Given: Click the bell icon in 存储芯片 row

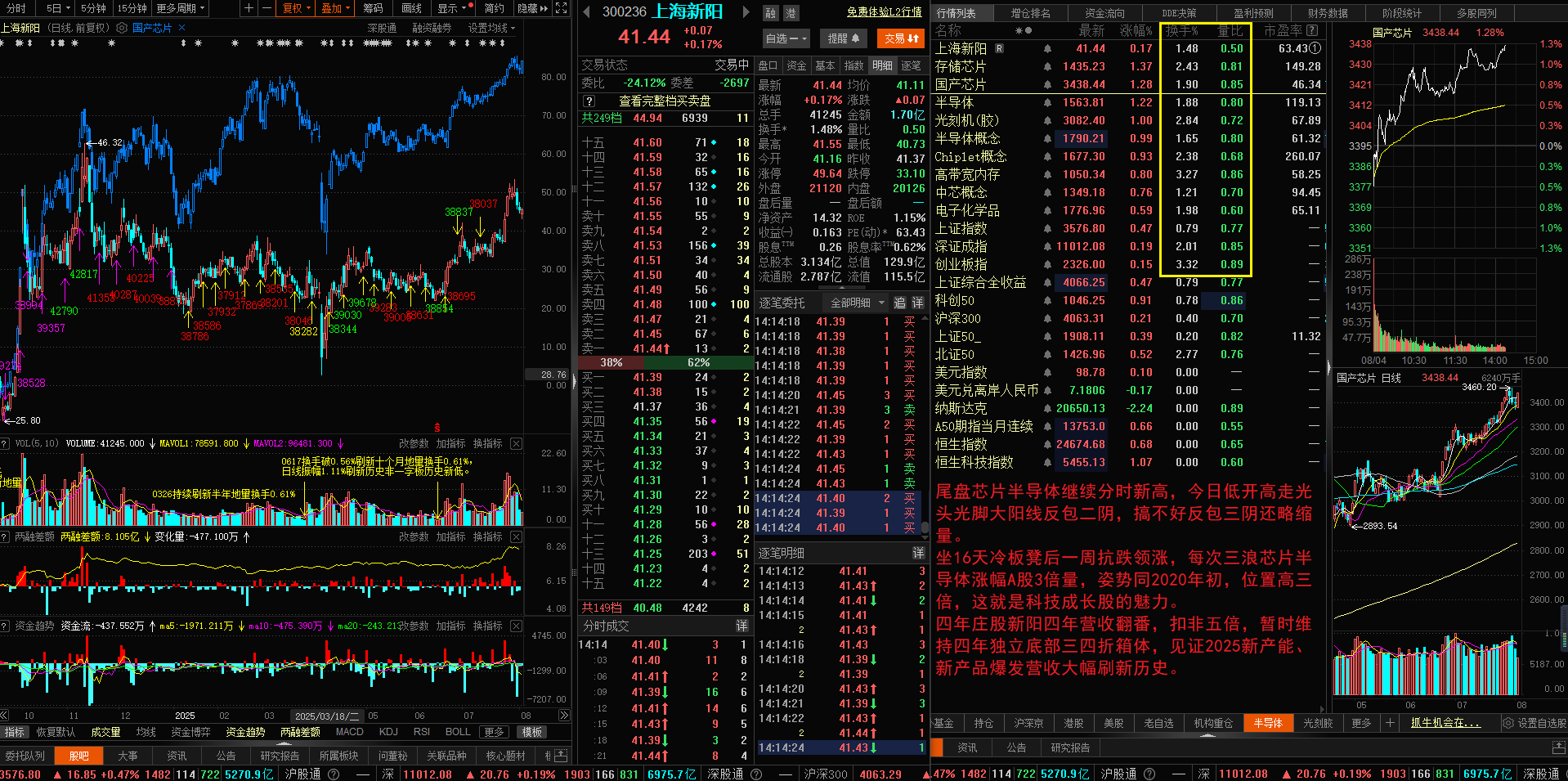Looking at the screenshot, I should point(1047,66).
